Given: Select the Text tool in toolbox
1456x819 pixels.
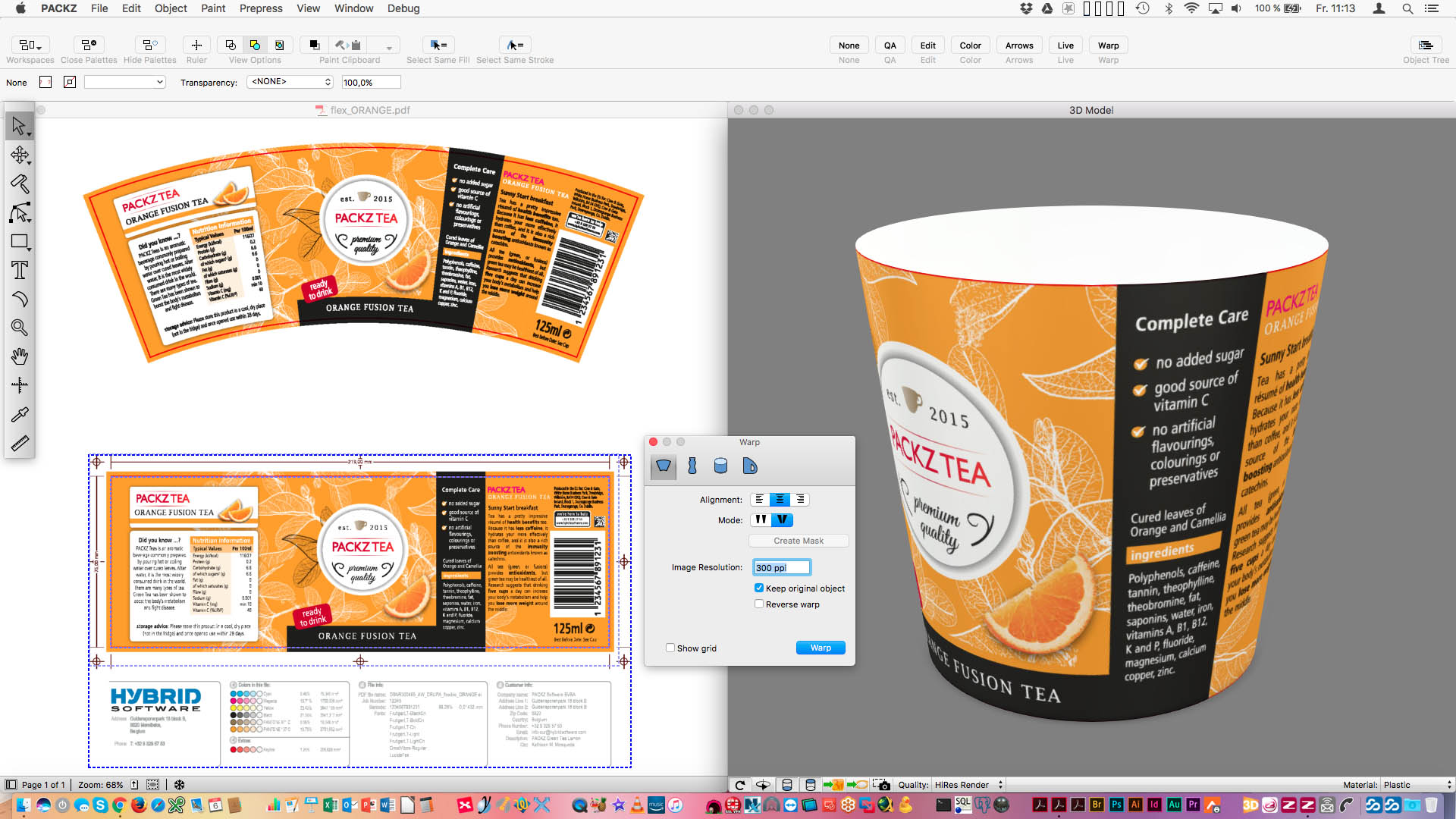Looking at the screenshot, I should coord(20,270).
